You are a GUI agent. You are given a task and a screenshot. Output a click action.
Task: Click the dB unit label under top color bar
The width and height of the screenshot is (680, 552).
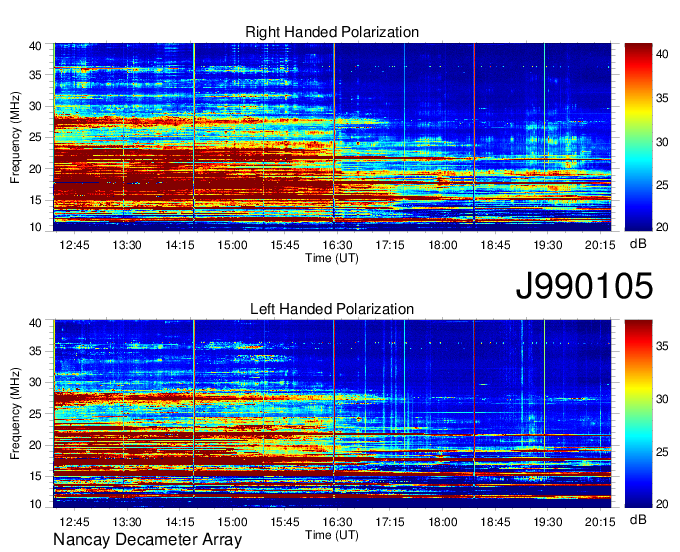(x=638, y=244)
